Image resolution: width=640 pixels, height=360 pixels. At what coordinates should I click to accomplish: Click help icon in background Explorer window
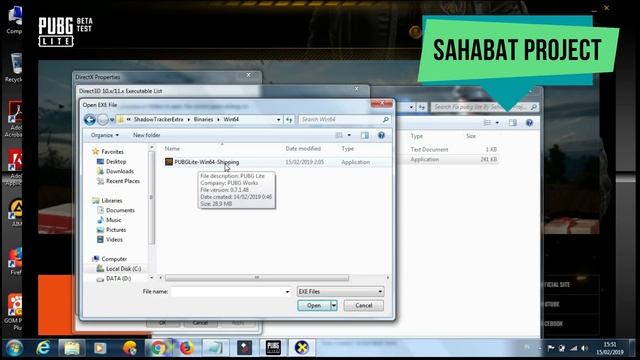point(529,123)
